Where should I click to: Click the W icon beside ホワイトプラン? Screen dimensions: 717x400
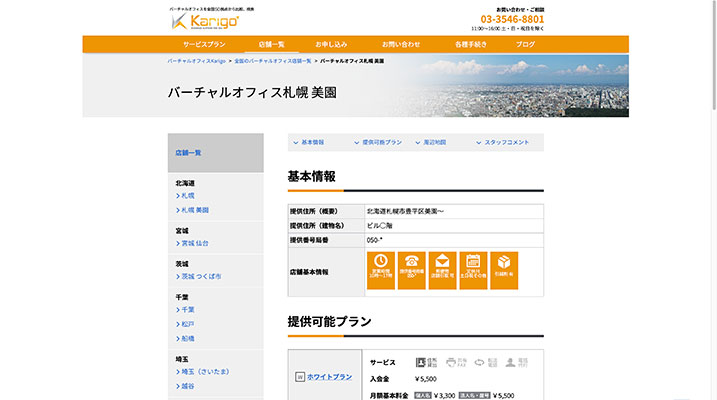pos(300,377)
